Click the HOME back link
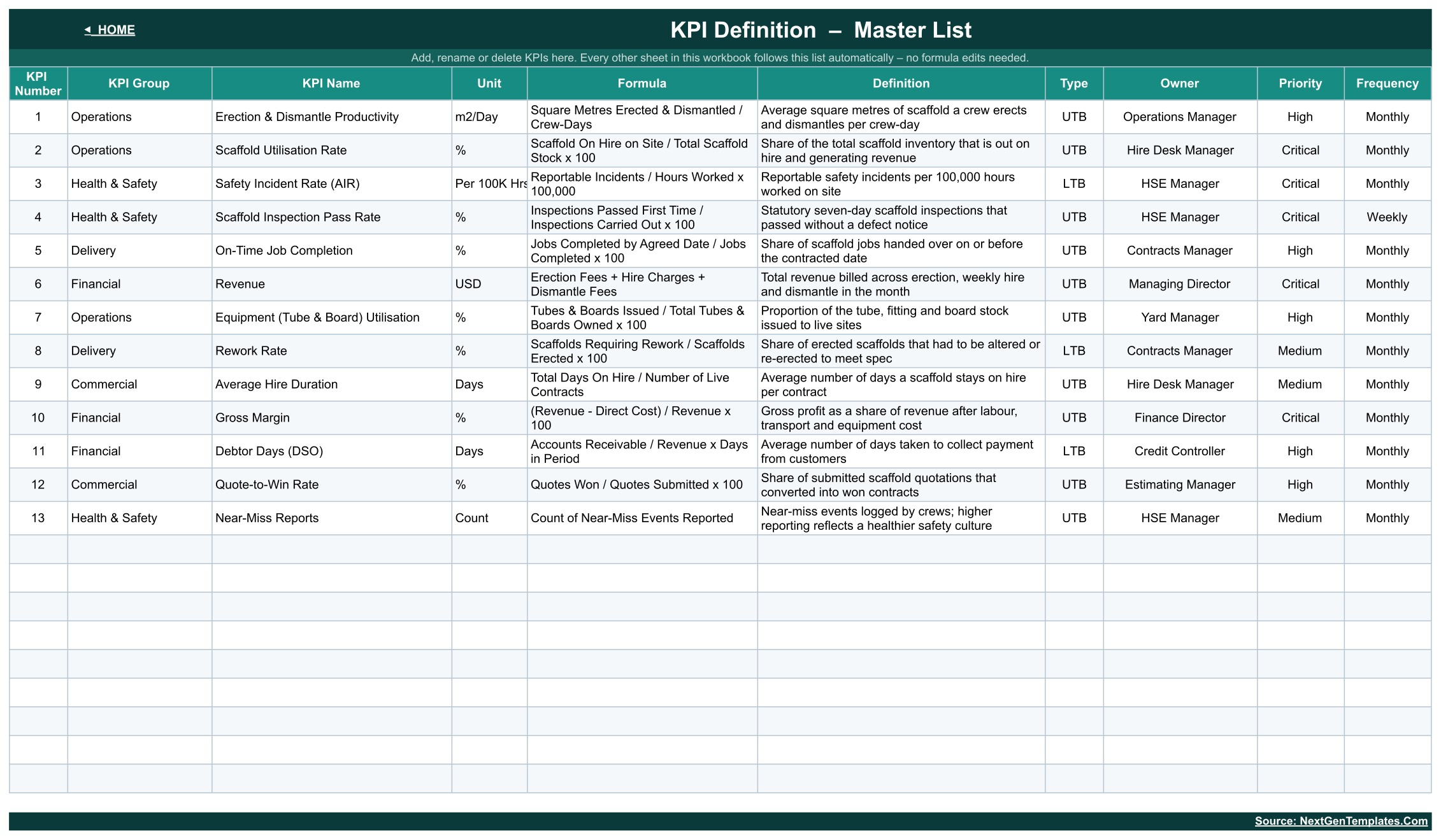The width and height of the screenshot is (1441, 840). click(110, 30)
